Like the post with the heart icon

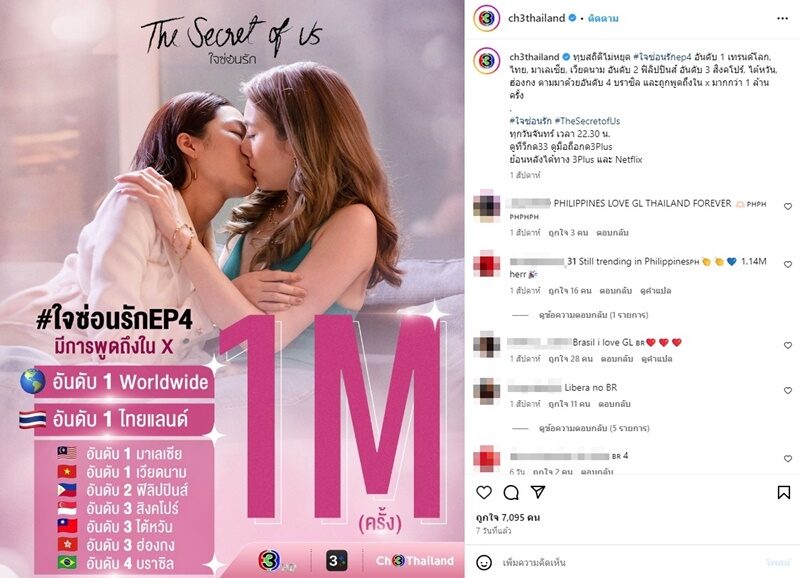coord(484,492)
